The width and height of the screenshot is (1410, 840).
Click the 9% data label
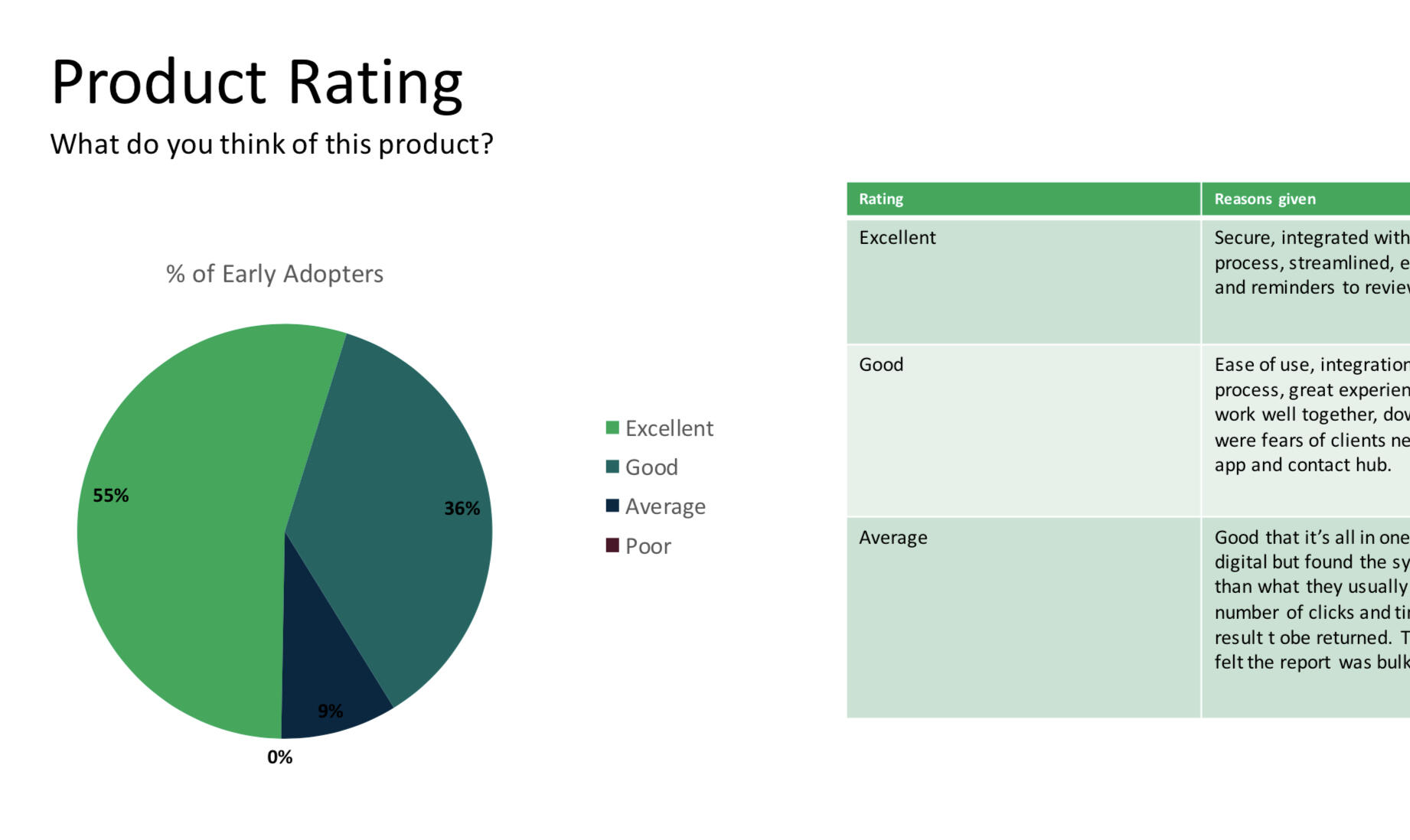point(330,711)
